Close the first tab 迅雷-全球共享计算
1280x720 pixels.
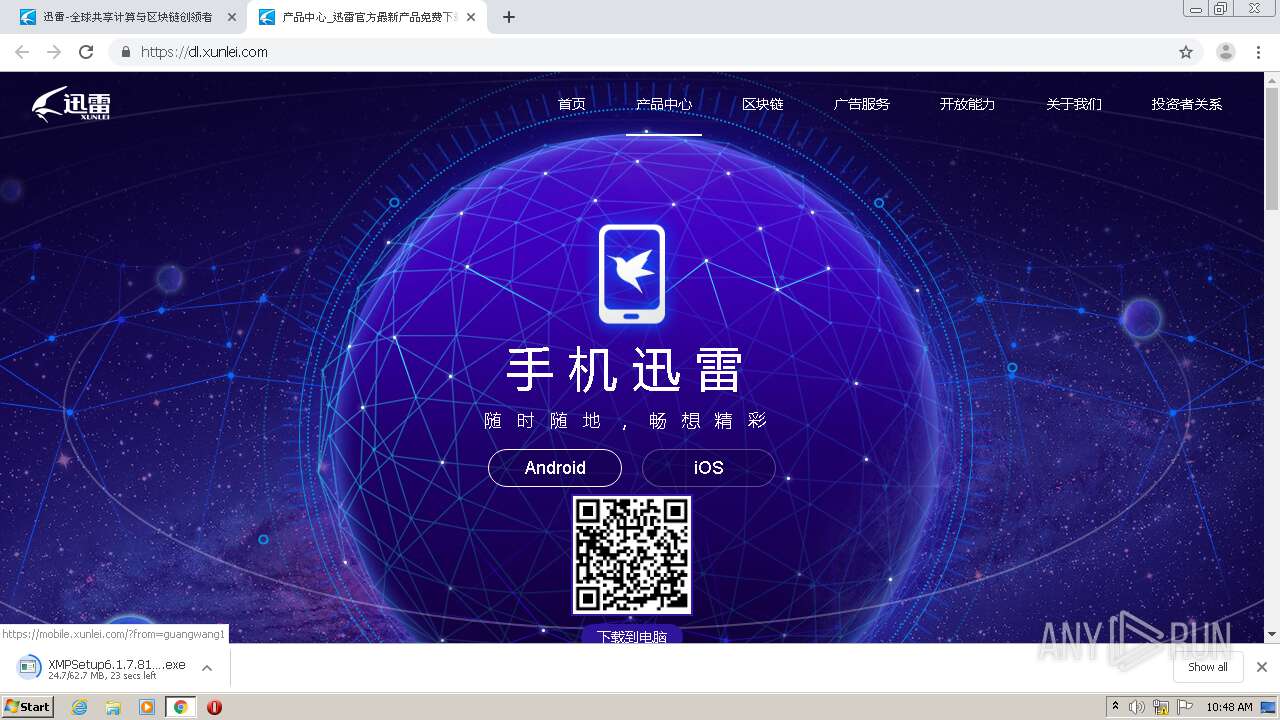pyautogui.click(x=232, y=17)
